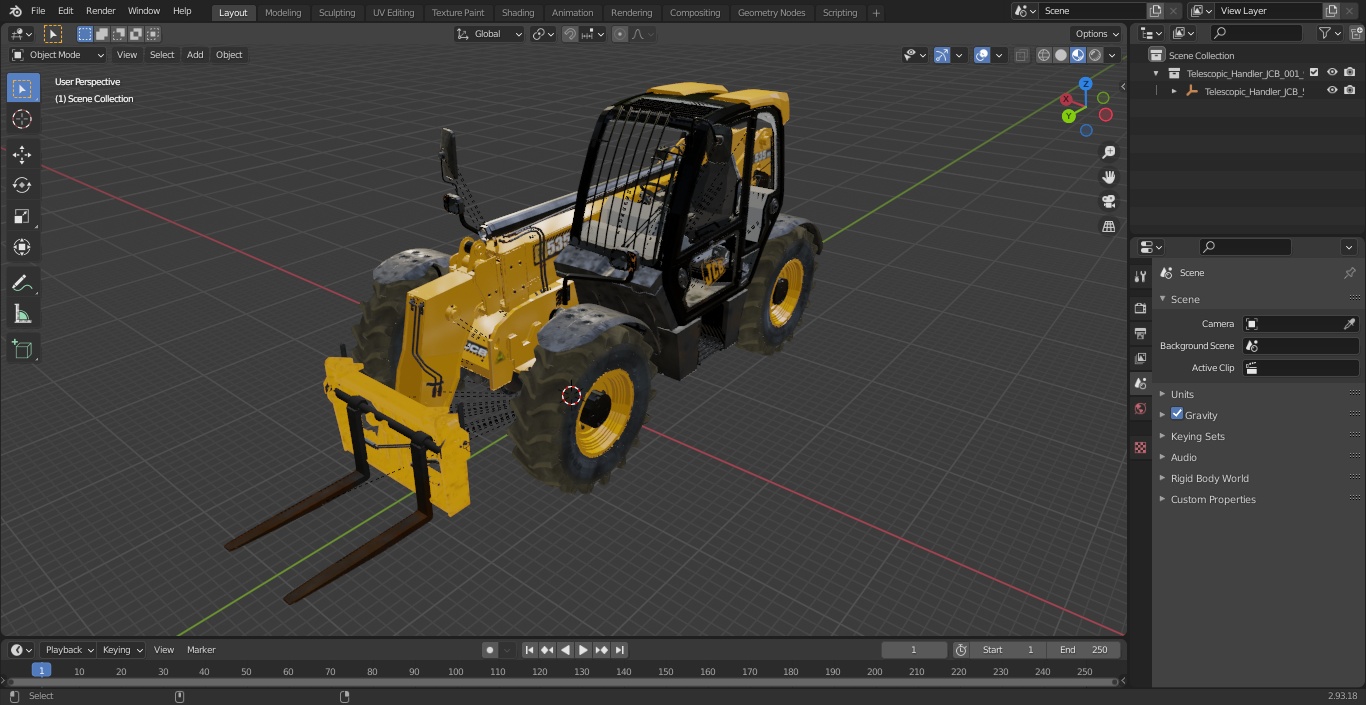The image size is (1366, 705).
Task: Click the End frame field
Action: [1083, 650]
